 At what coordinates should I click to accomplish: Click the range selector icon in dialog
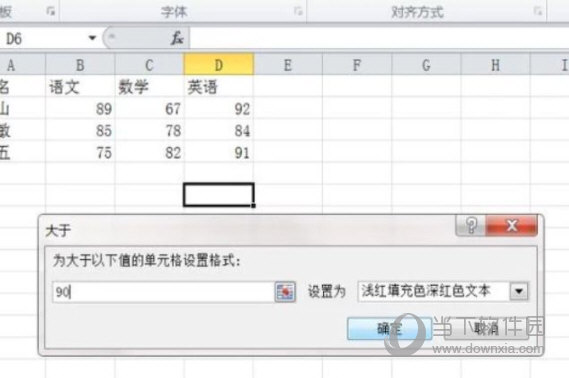(285, 291)
